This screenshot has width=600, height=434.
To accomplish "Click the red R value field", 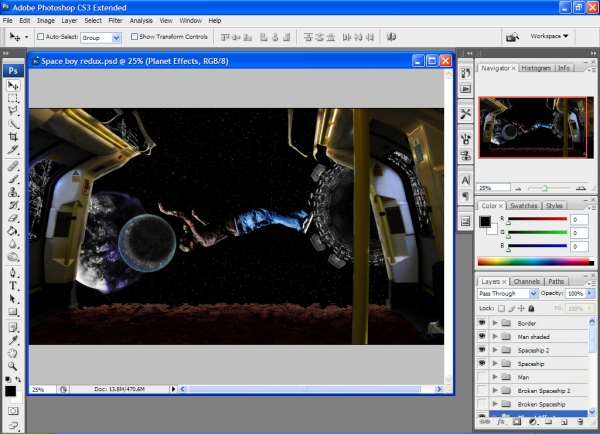I will coord(579,219).
